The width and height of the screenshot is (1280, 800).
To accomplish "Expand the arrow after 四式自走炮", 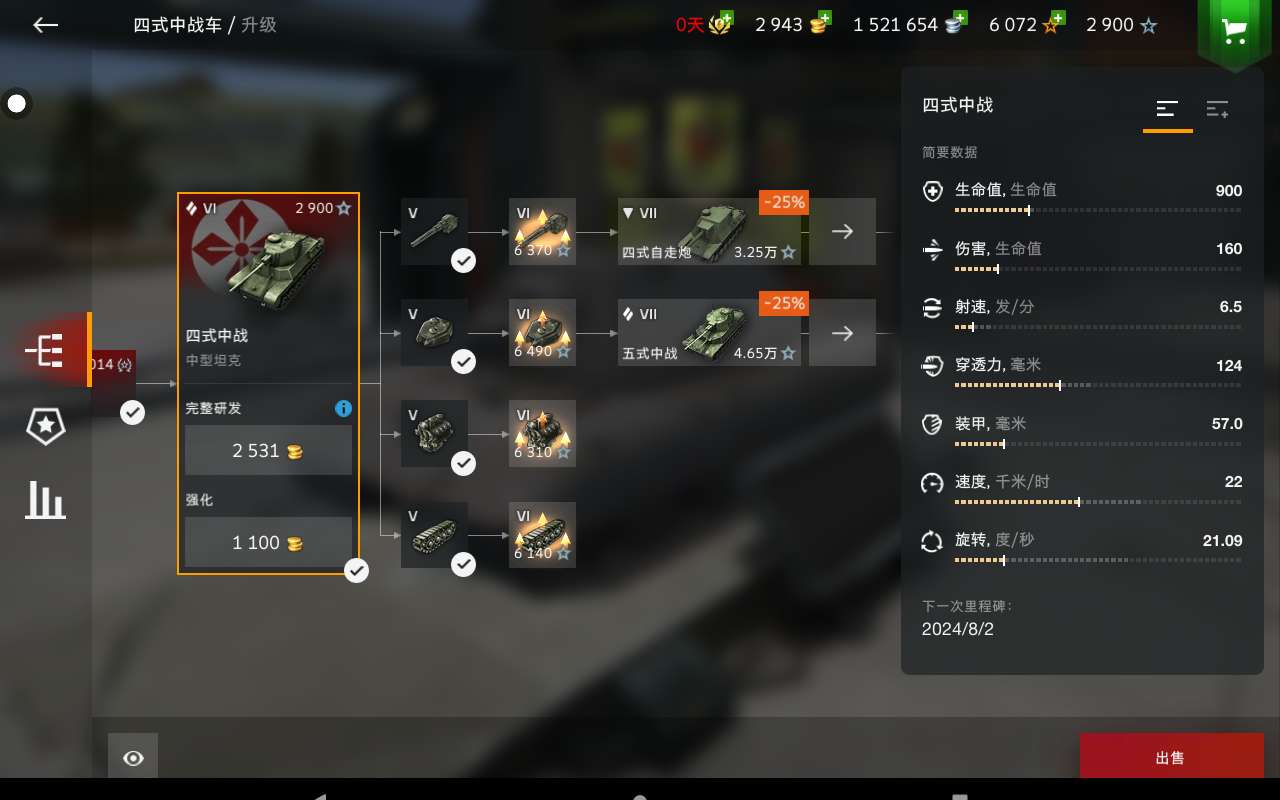I will (842, 231).
